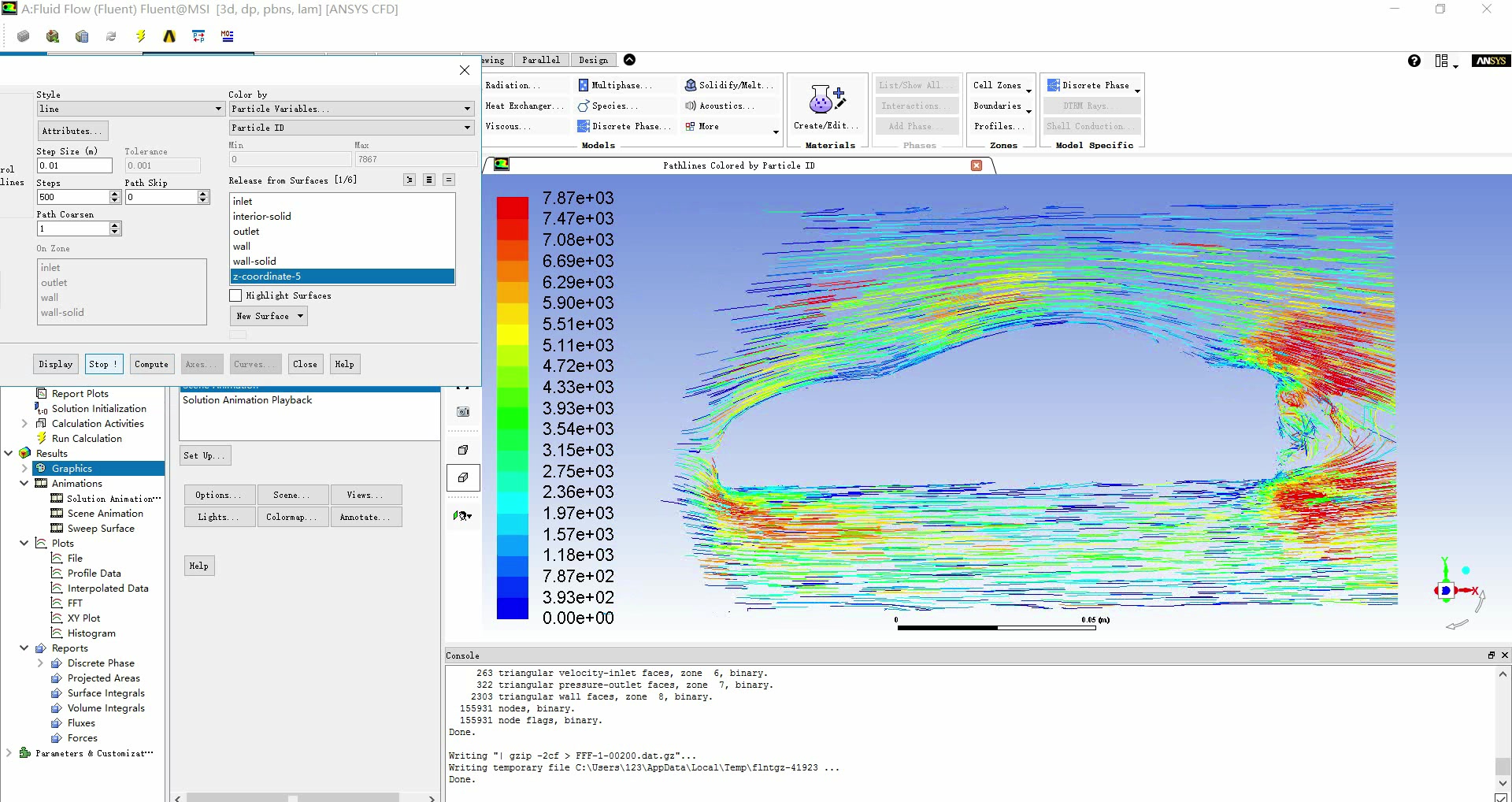
Task: Switch to the Parallel ribbon tab
Action: click(541, 60)
